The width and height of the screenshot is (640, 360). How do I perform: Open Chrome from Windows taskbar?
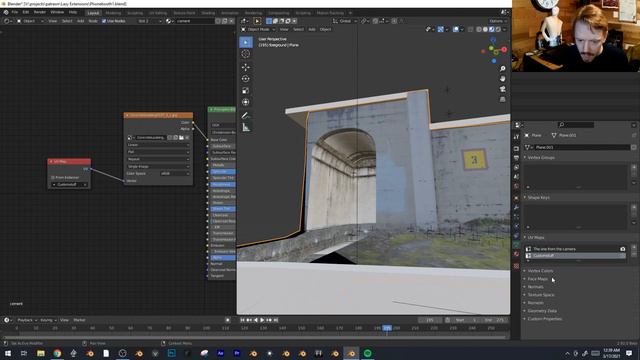point(57,353)
